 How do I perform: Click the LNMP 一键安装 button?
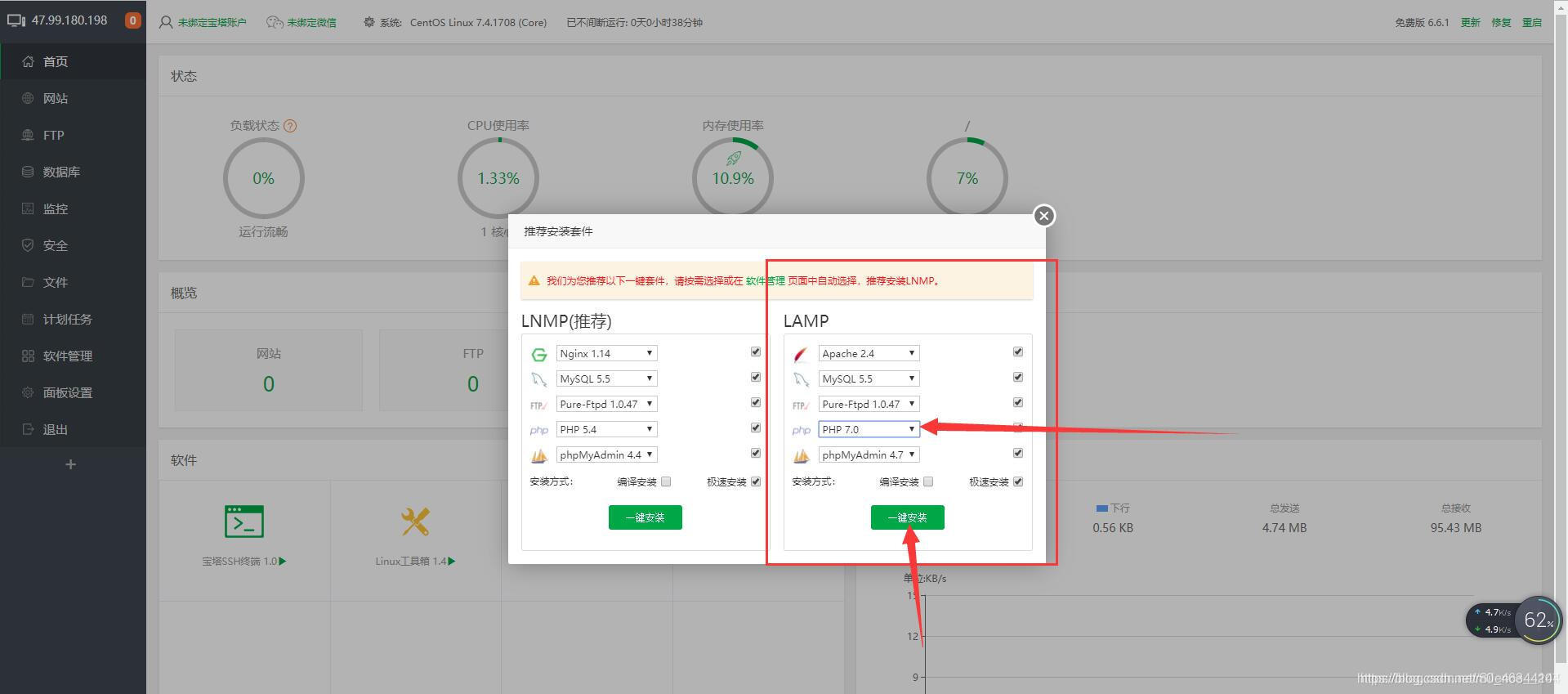tap(646, 517)
